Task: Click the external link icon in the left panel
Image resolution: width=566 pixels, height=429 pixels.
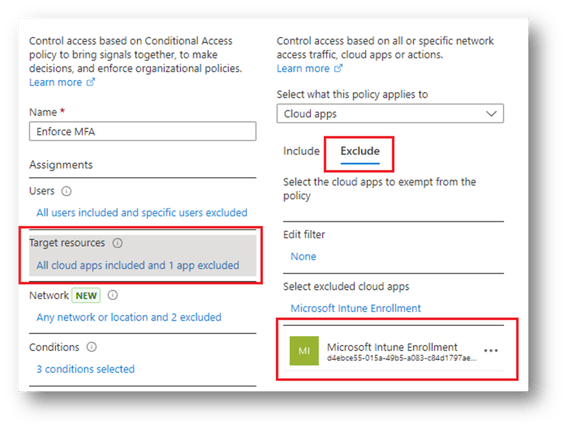Action: point(91,82)
